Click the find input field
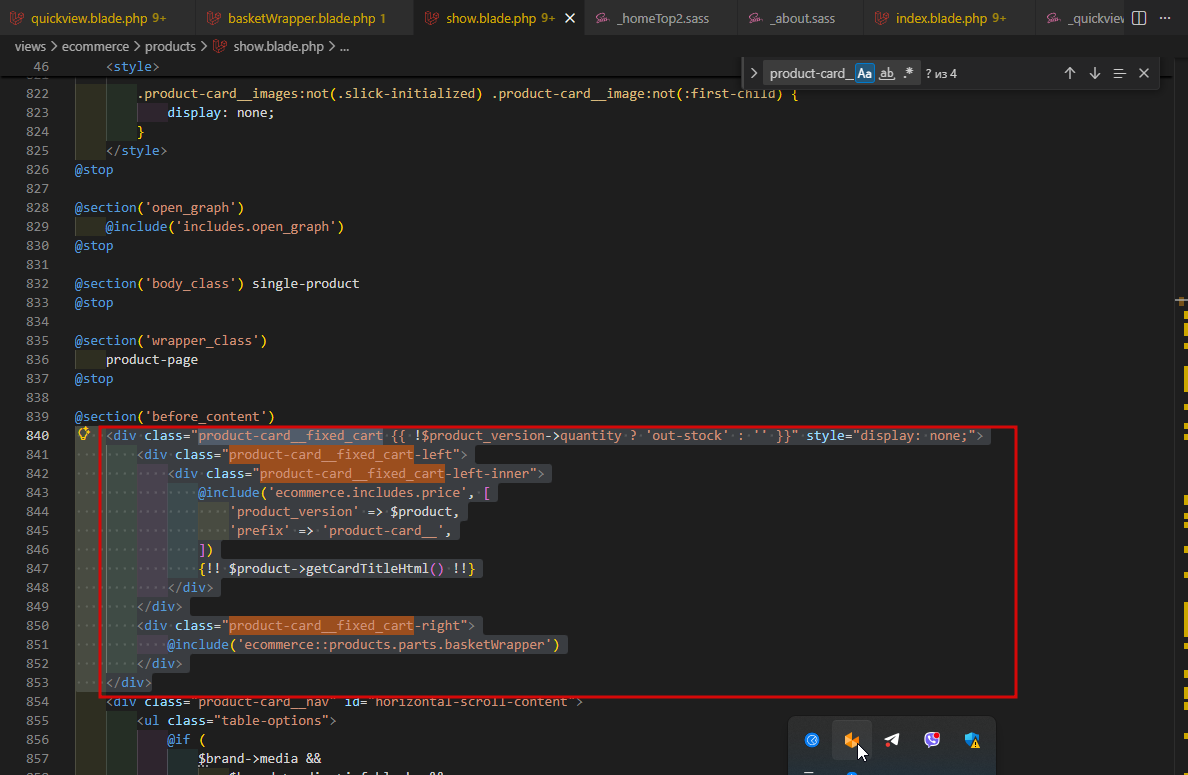The height and width of the screenshot is (775, 1188). click(810, 73)
